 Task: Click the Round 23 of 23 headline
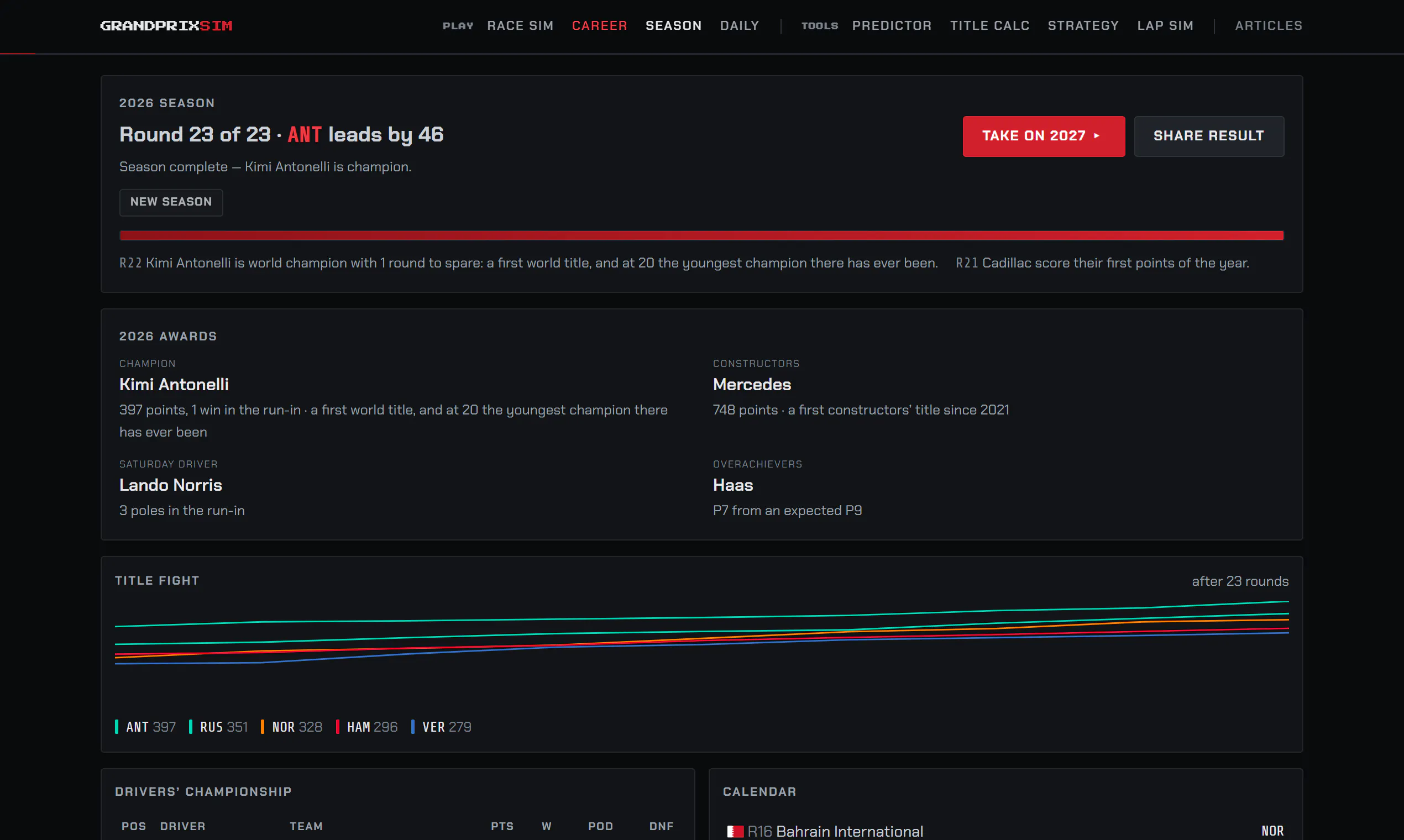coord(281,135)
